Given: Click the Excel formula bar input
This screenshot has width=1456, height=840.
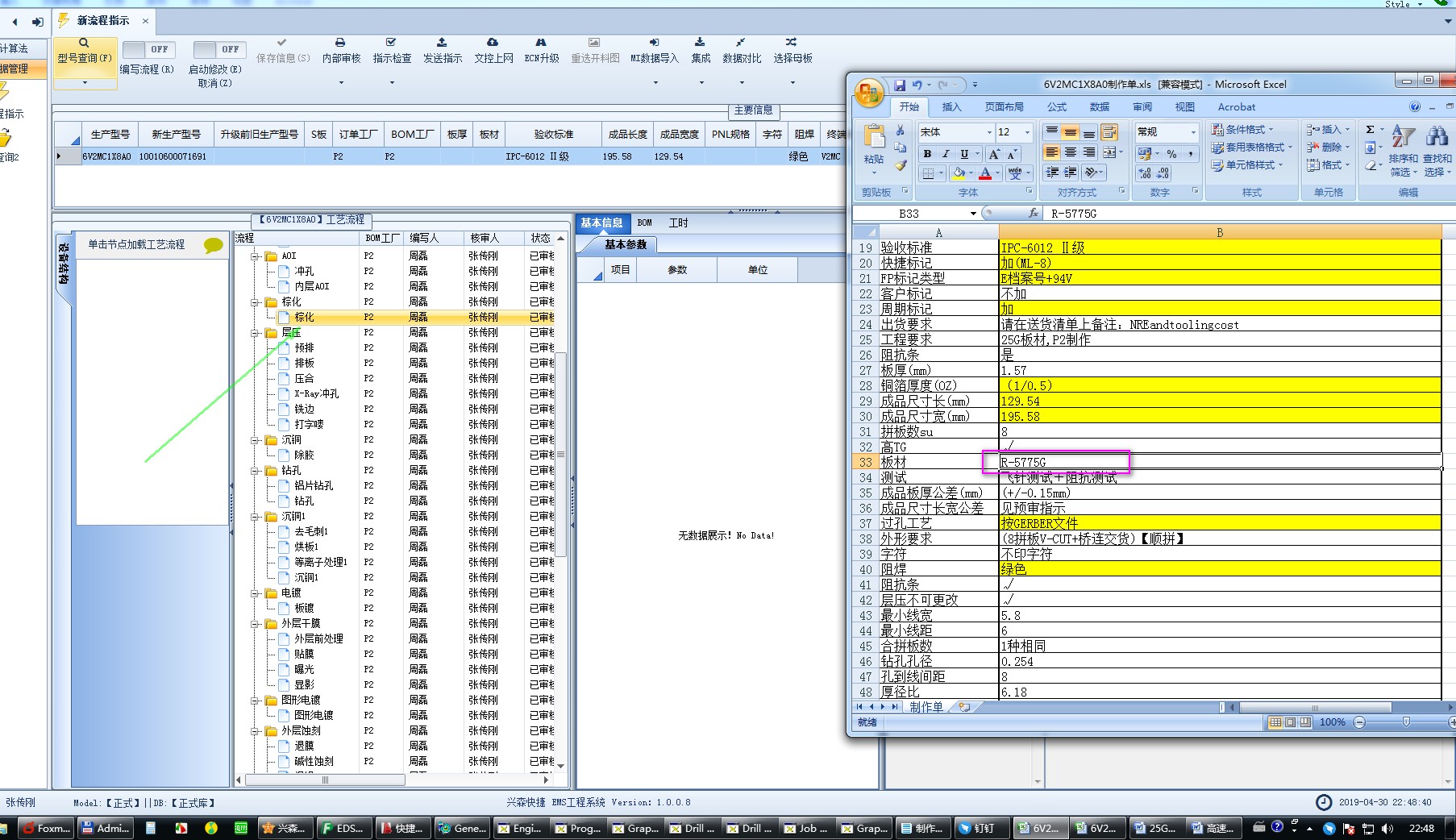Looking at the screenshot, I should [1248, 214].
